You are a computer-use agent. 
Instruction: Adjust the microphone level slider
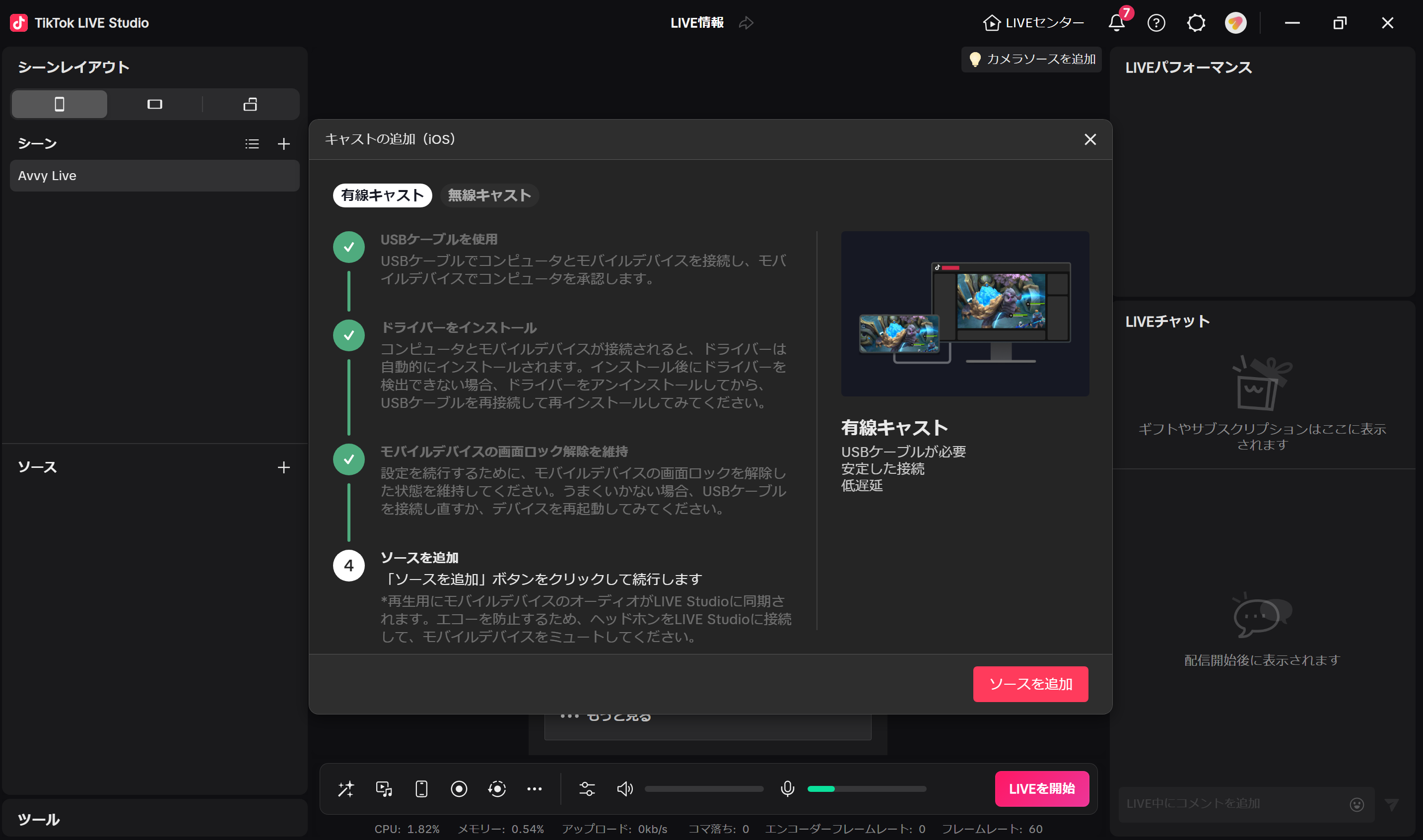pos(867,789)
